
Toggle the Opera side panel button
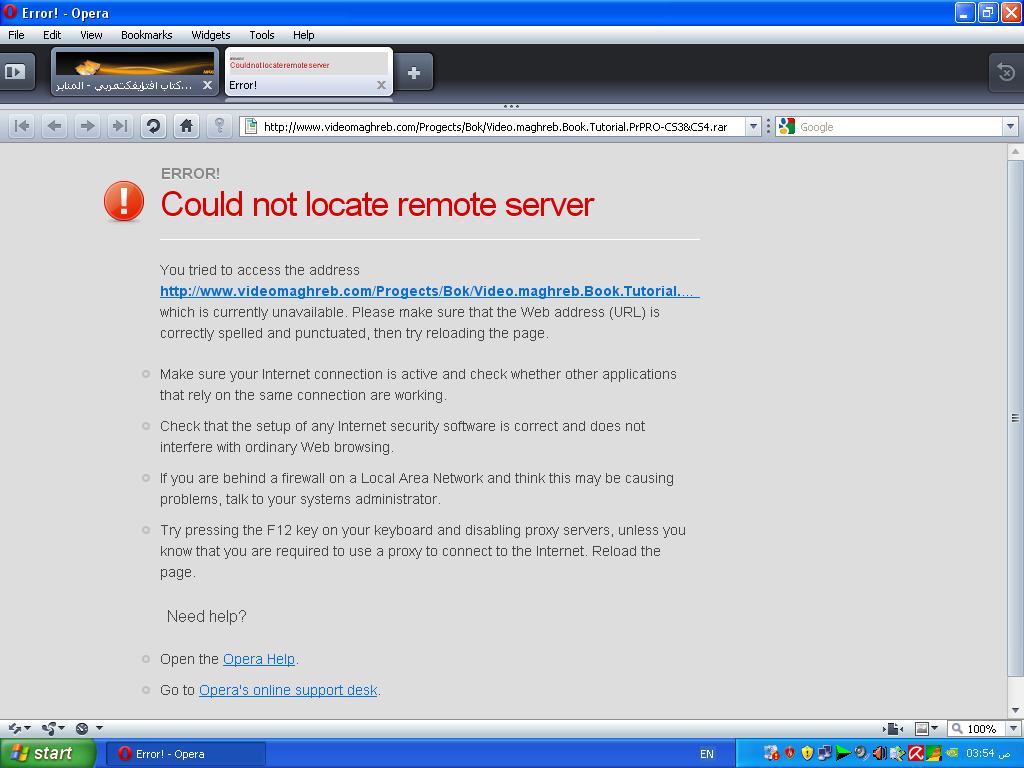click(x=16, y=71)
